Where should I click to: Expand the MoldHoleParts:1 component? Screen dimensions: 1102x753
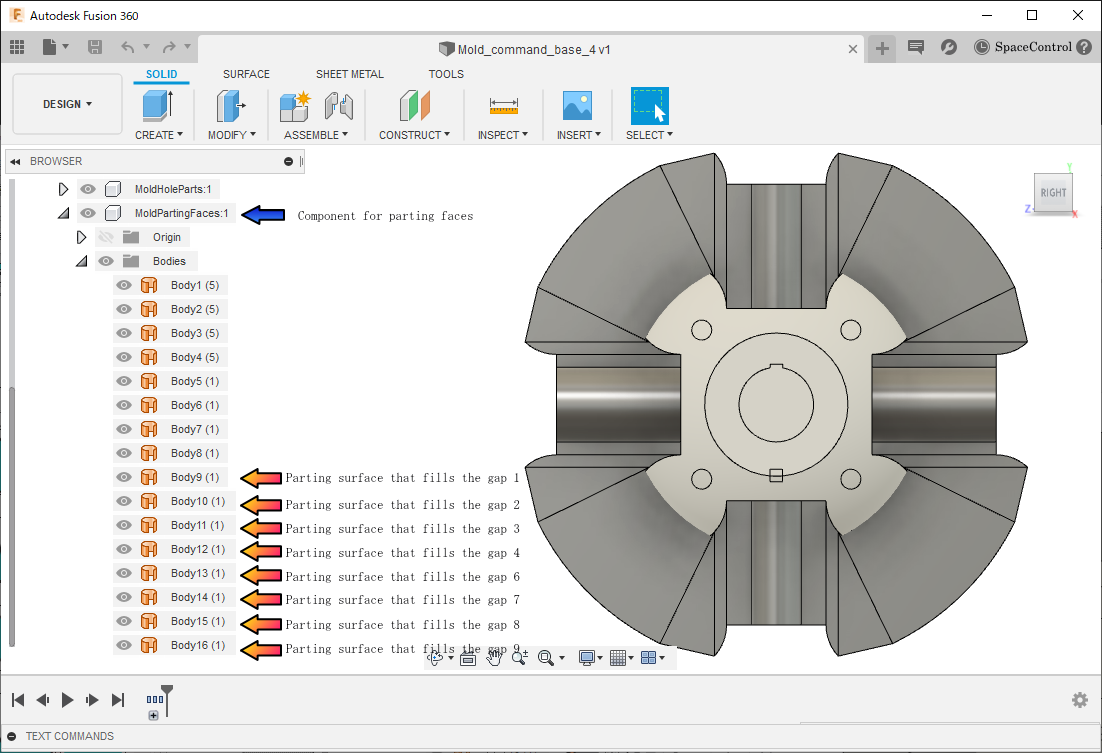click(x=64, y=189)
